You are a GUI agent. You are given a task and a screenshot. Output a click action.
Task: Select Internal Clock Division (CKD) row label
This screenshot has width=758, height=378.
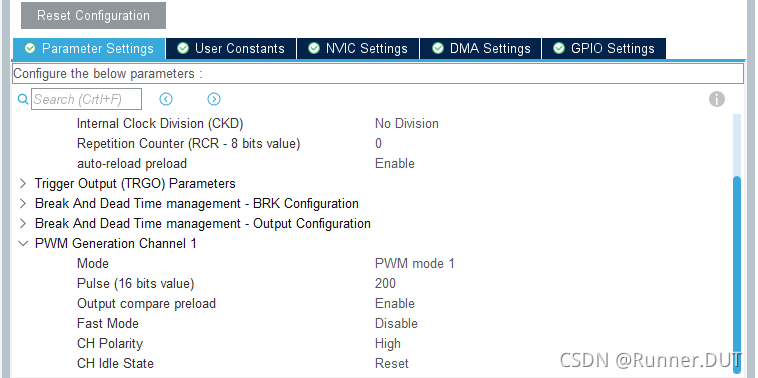click(x=160, y=124)
